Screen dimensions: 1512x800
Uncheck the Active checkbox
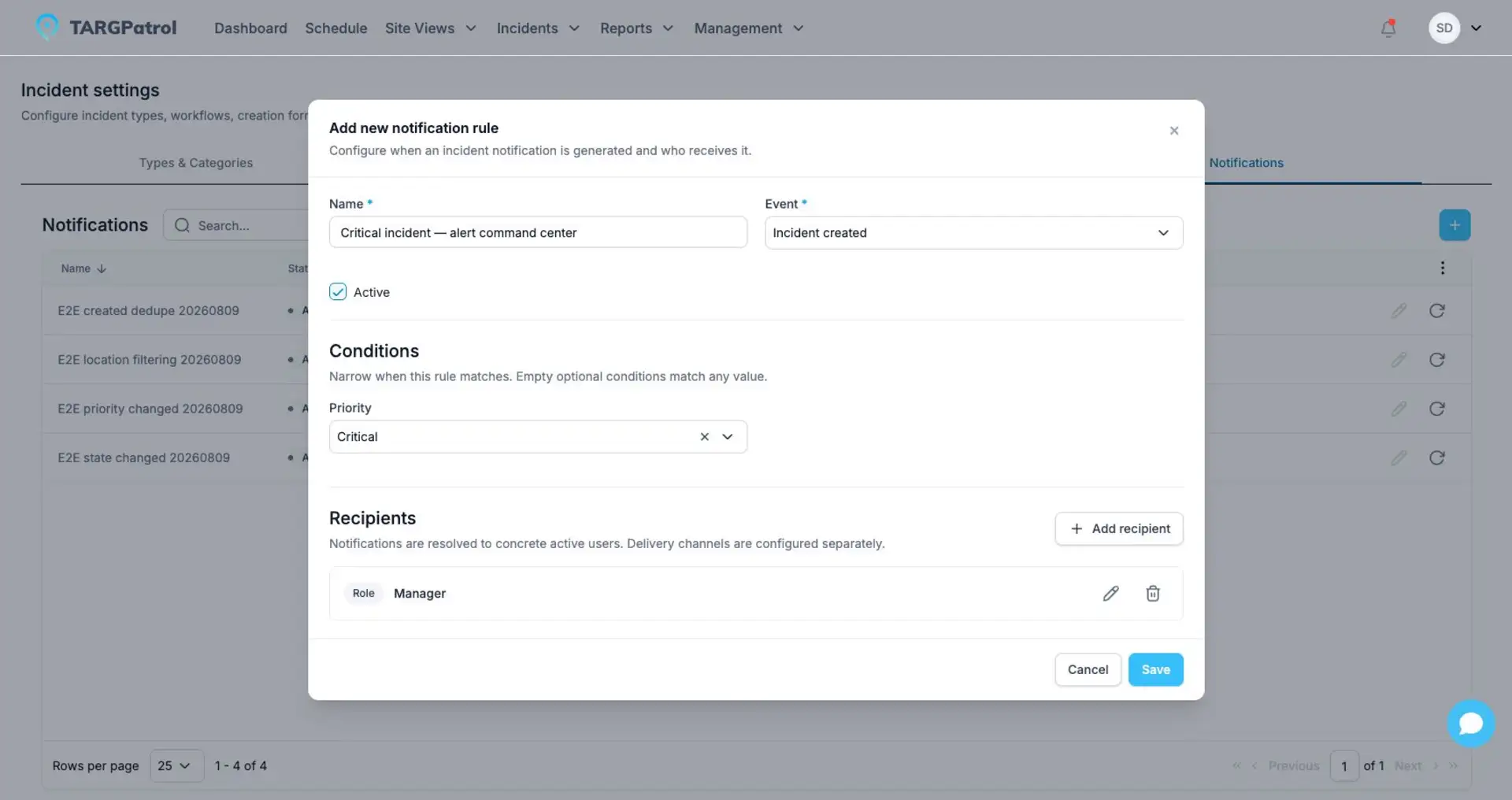click(x=338, y=292)
